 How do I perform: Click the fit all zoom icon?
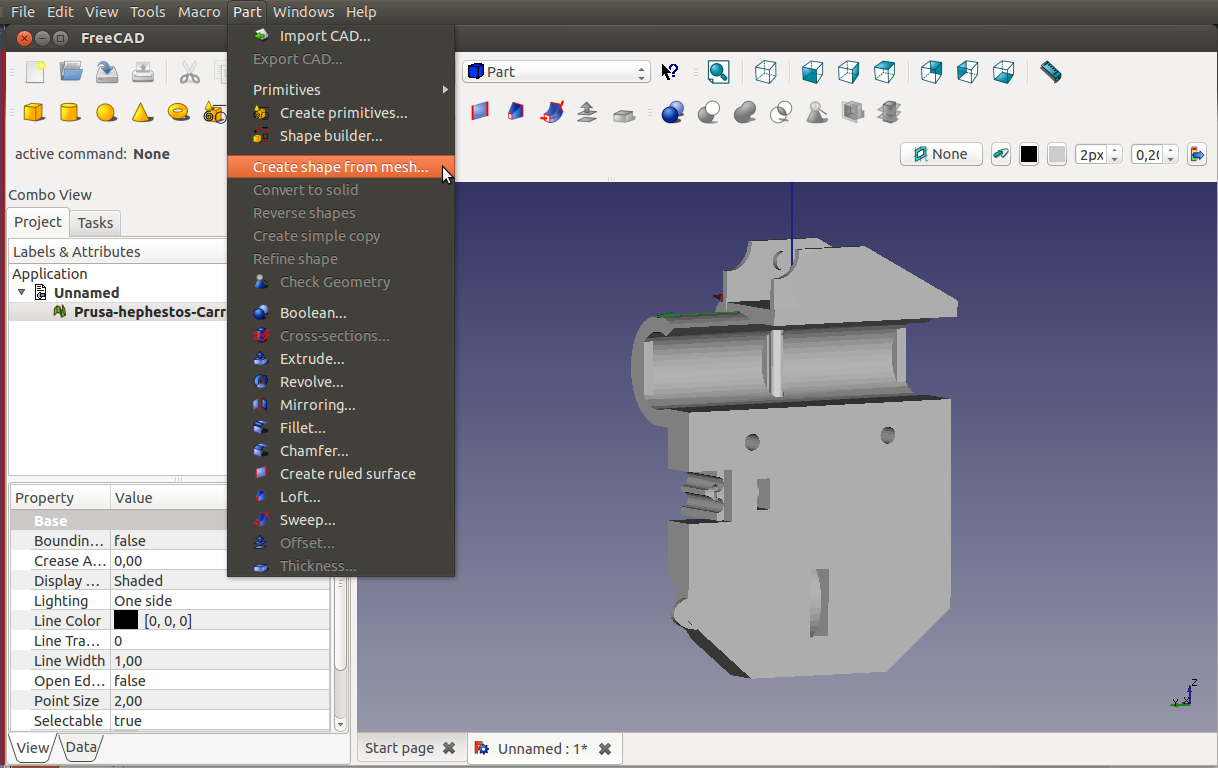tap(718, 72)
